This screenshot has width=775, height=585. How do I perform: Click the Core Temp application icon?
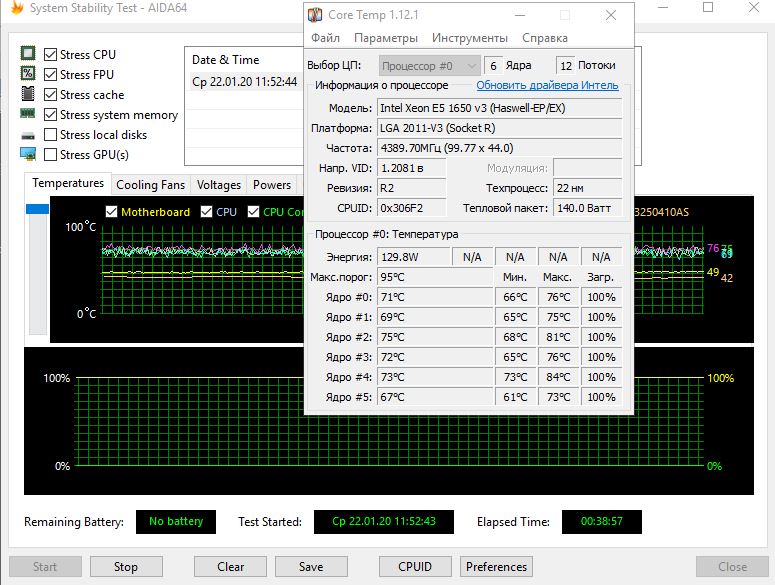coord(315,15)
